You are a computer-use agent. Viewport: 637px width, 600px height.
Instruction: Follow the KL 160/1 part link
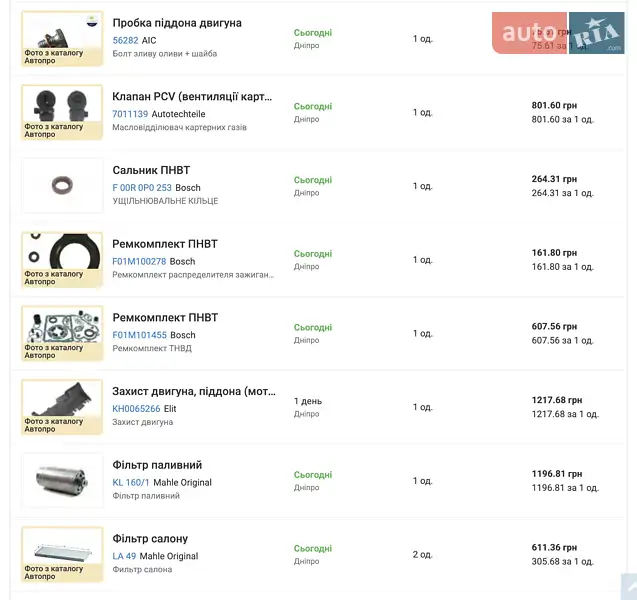click(131, 483)
